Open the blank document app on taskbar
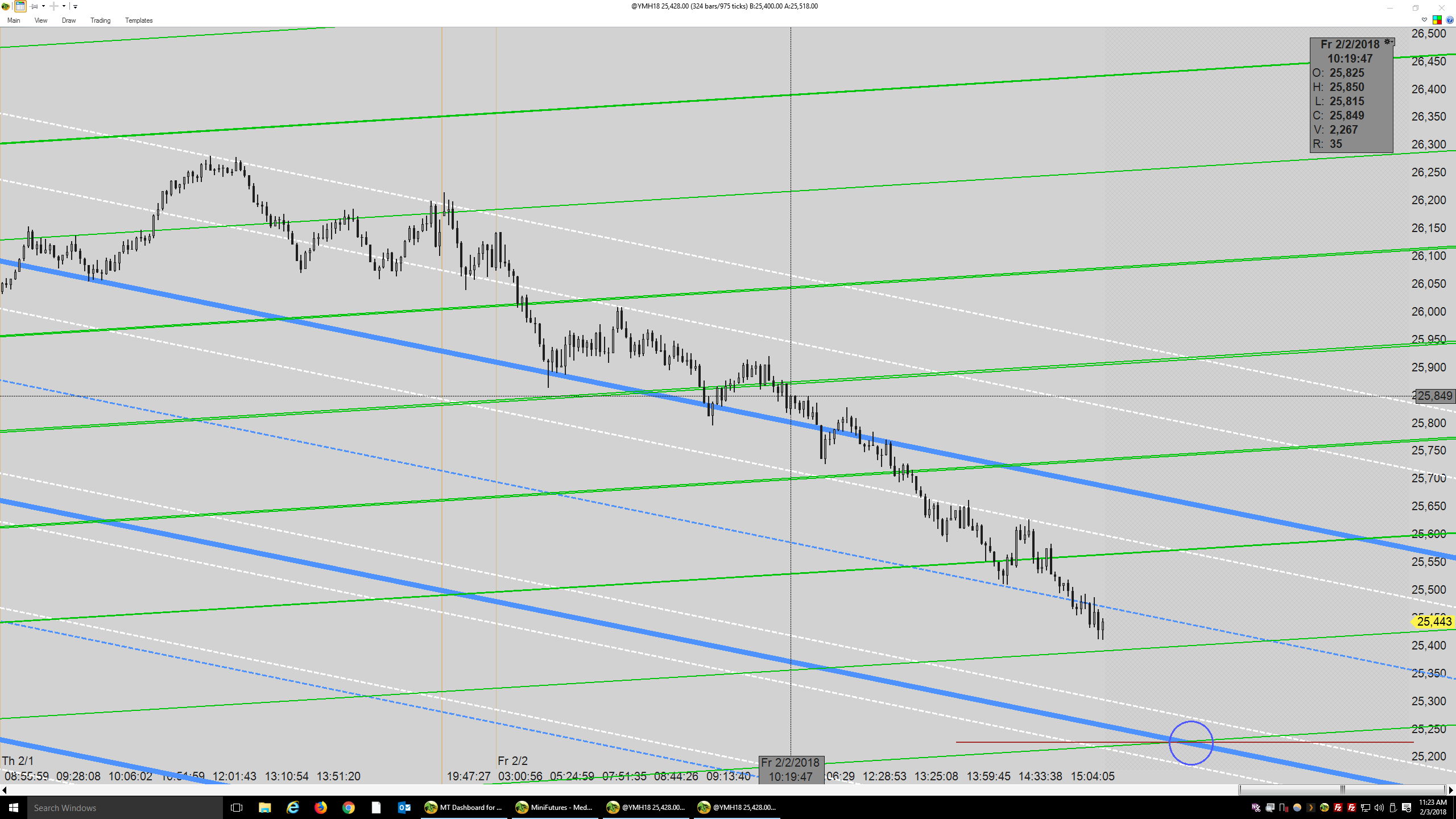1456x819 pixels. (x=376, y=808)
